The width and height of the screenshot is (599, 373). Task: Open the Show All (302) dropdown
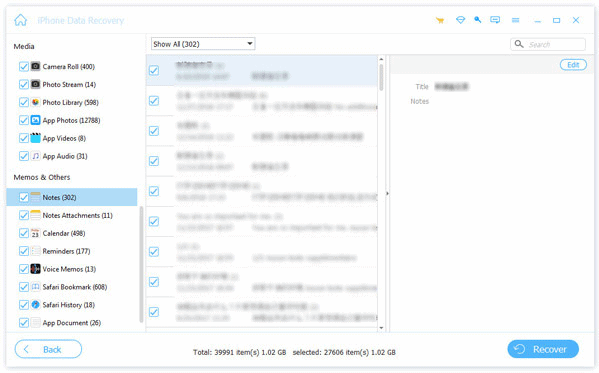203,44
